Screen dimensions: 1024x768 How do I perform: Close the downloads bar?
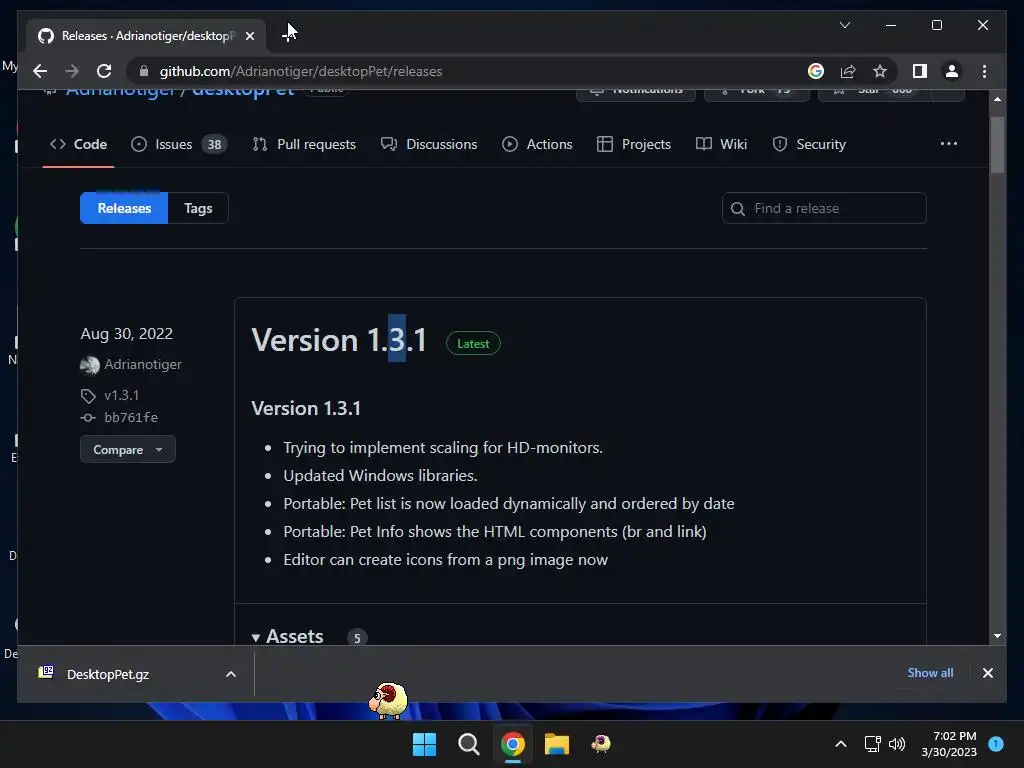tap(987, 673)
